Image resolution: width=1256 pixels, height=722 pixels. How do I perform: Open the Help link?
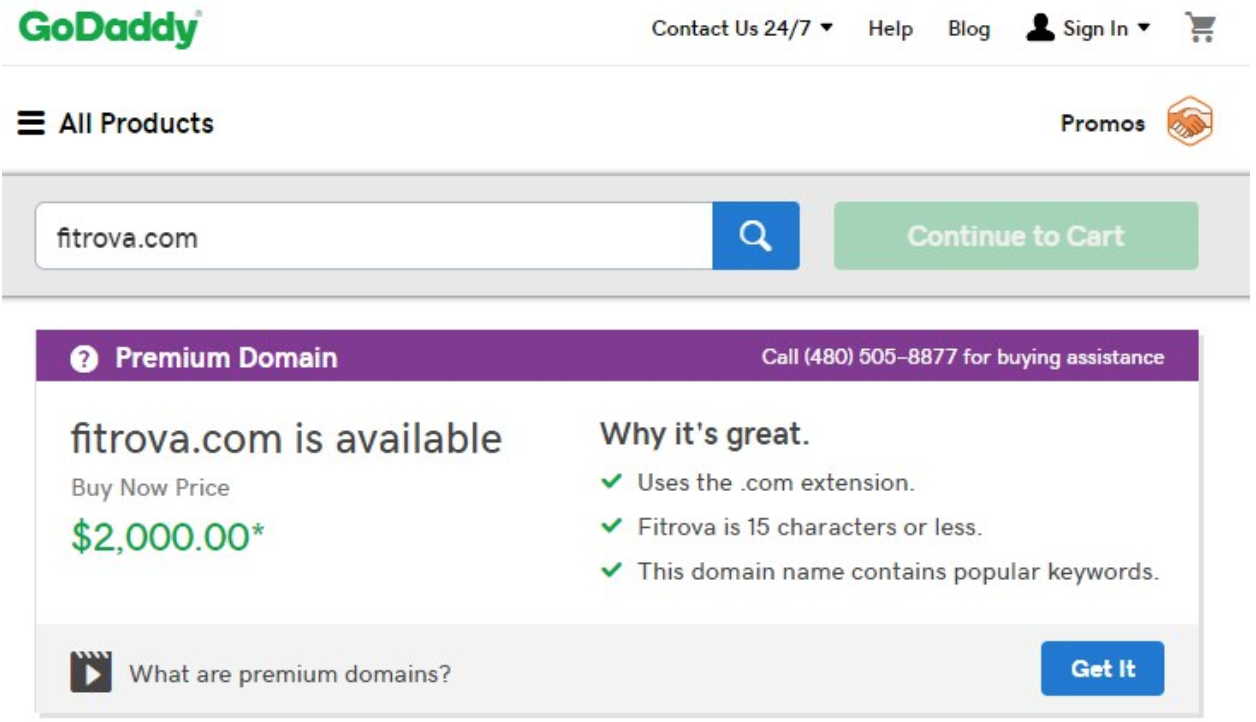(890, 29)
